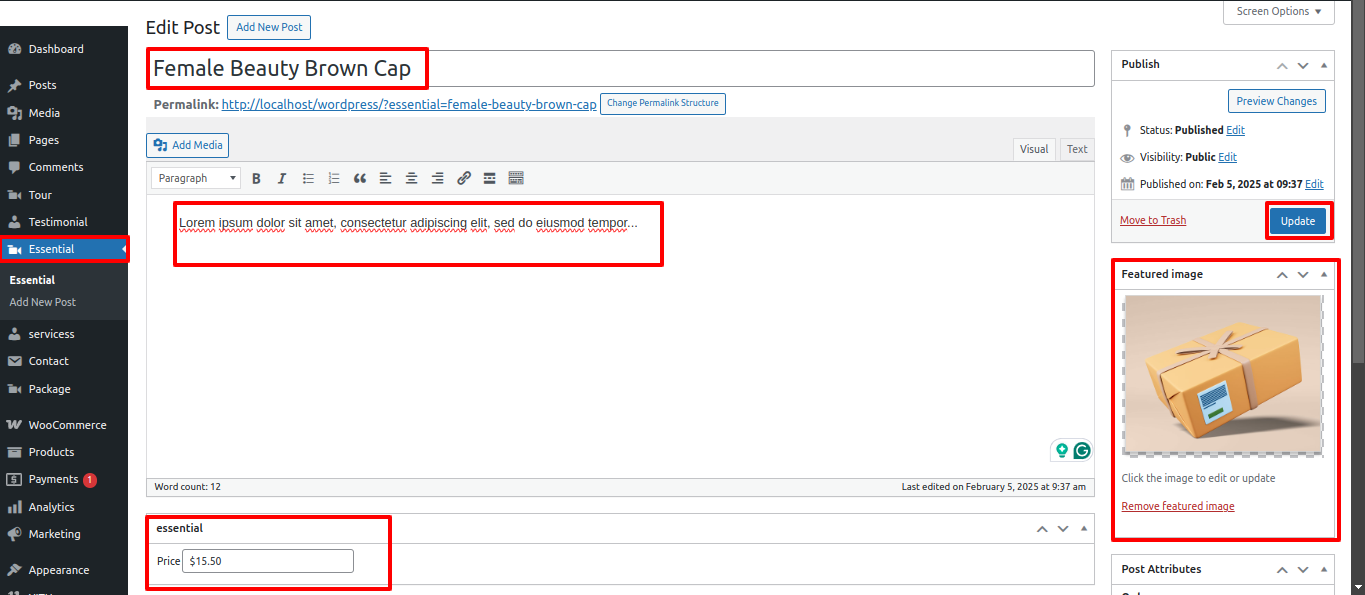
Task: Open the Paragraph format dropdown
Action: point(196,178)
